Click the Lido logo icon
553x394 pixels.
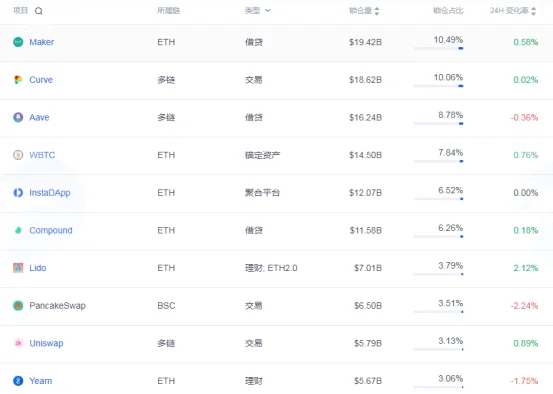tap(18, 268)
